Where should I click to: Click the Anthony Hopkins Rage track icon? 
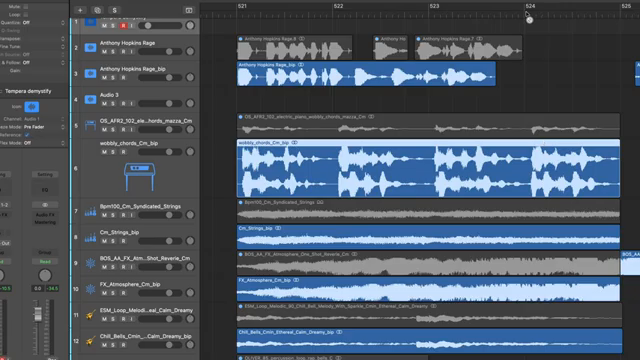[x=90, y=48]
